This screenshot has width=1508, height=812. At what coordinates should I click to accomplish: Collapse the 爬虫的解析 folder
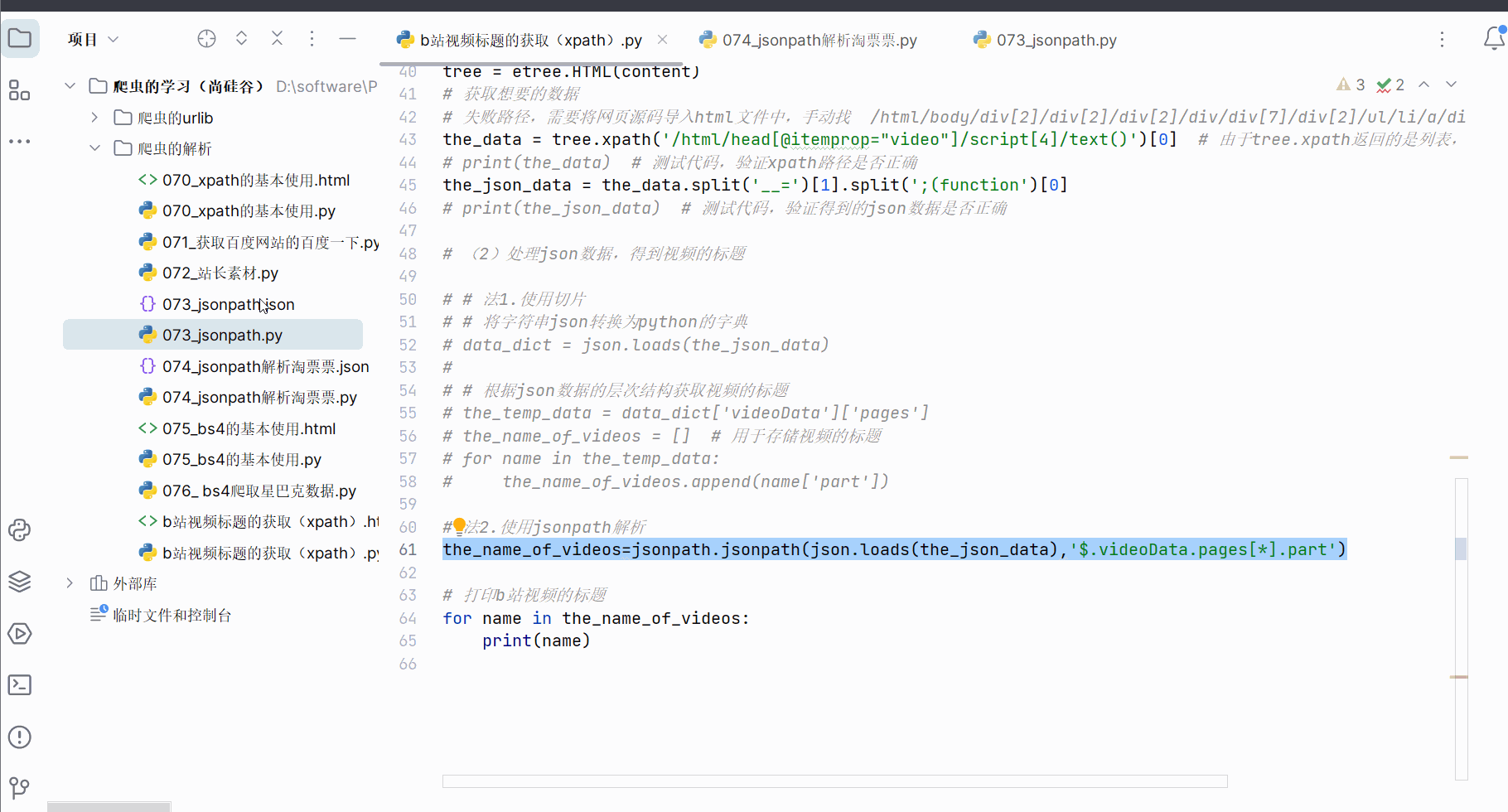pyautogui.click(x=95, y=148)
